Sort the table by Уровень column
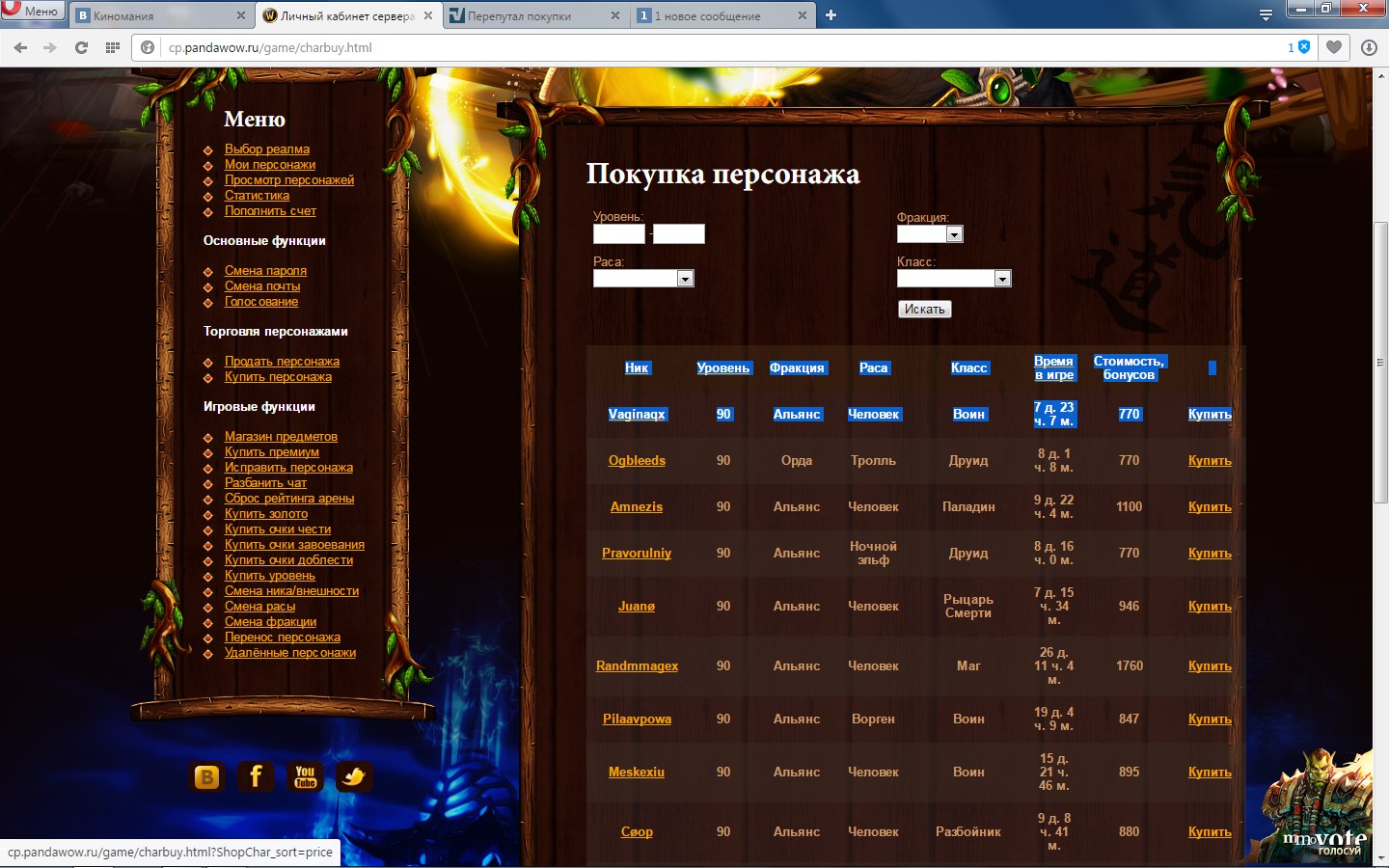Viewport: 1389px width, 868px height. [723, 367]
